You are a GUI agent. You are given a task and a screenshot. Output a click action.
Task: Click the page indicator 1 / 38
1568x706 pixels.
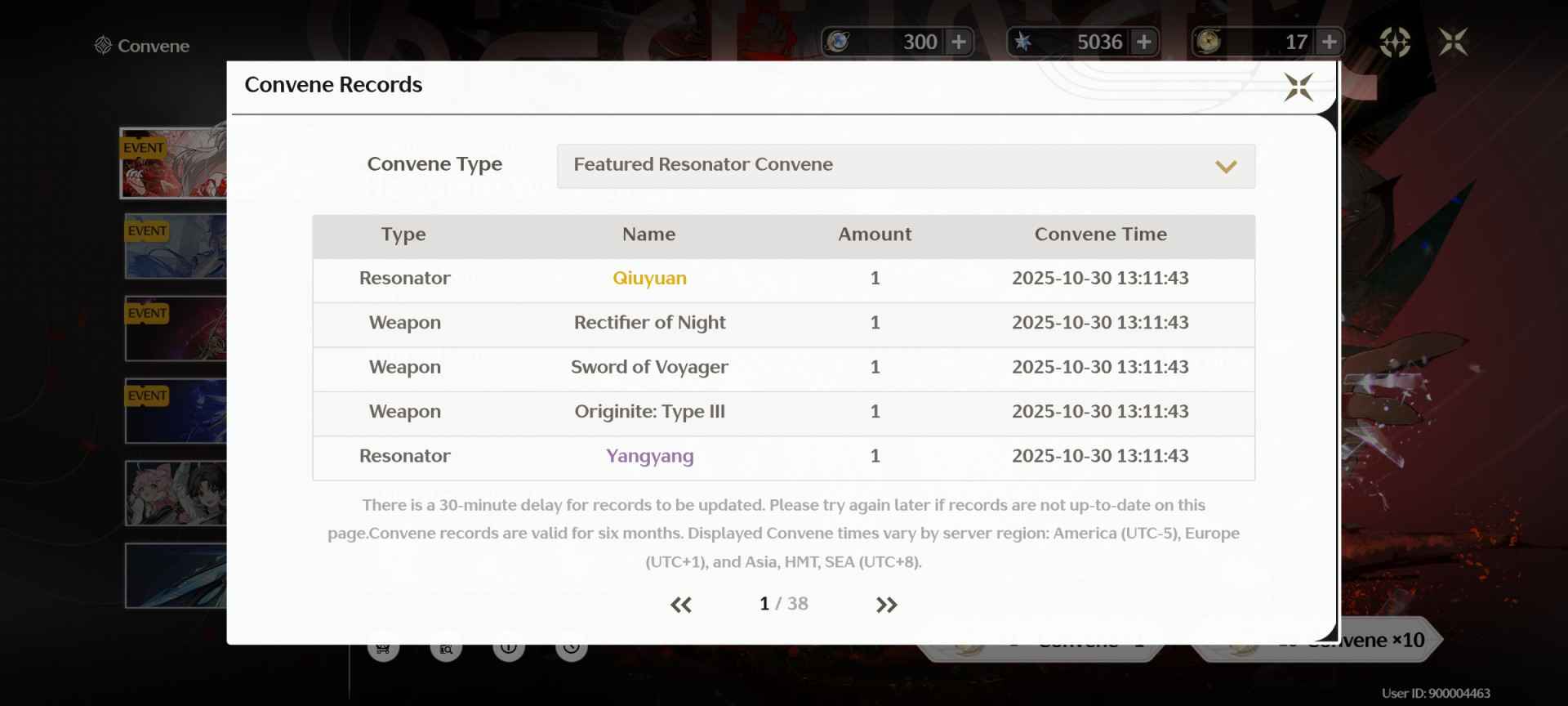click(783, 604)
